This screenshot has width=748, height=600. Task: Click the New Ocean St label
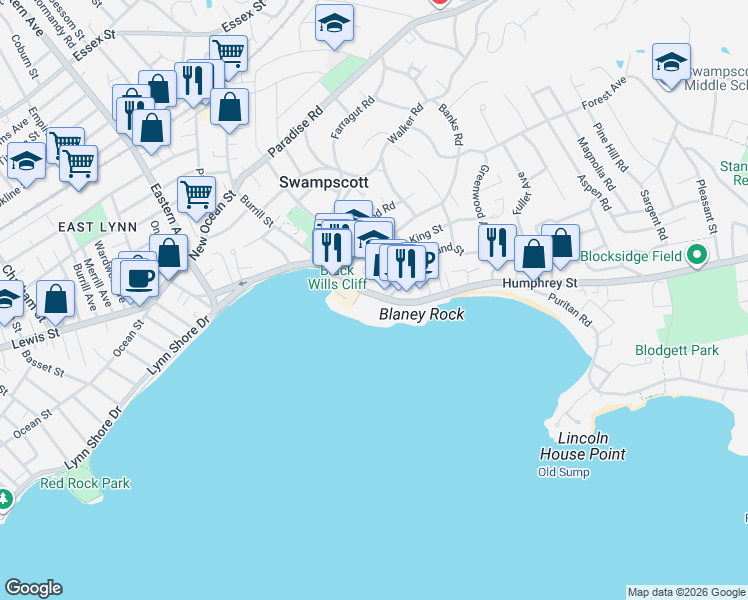(212, 226)
